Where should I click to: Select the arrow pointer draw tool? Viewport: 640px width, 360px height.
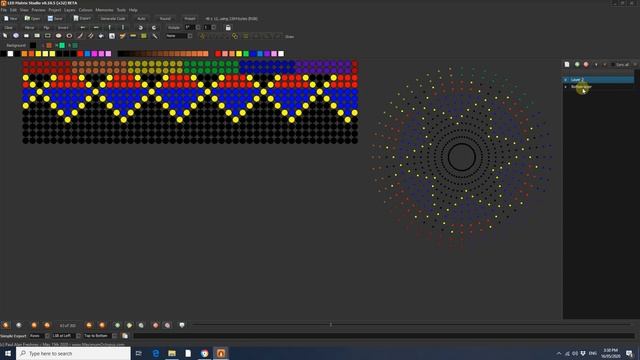[5, 36]
